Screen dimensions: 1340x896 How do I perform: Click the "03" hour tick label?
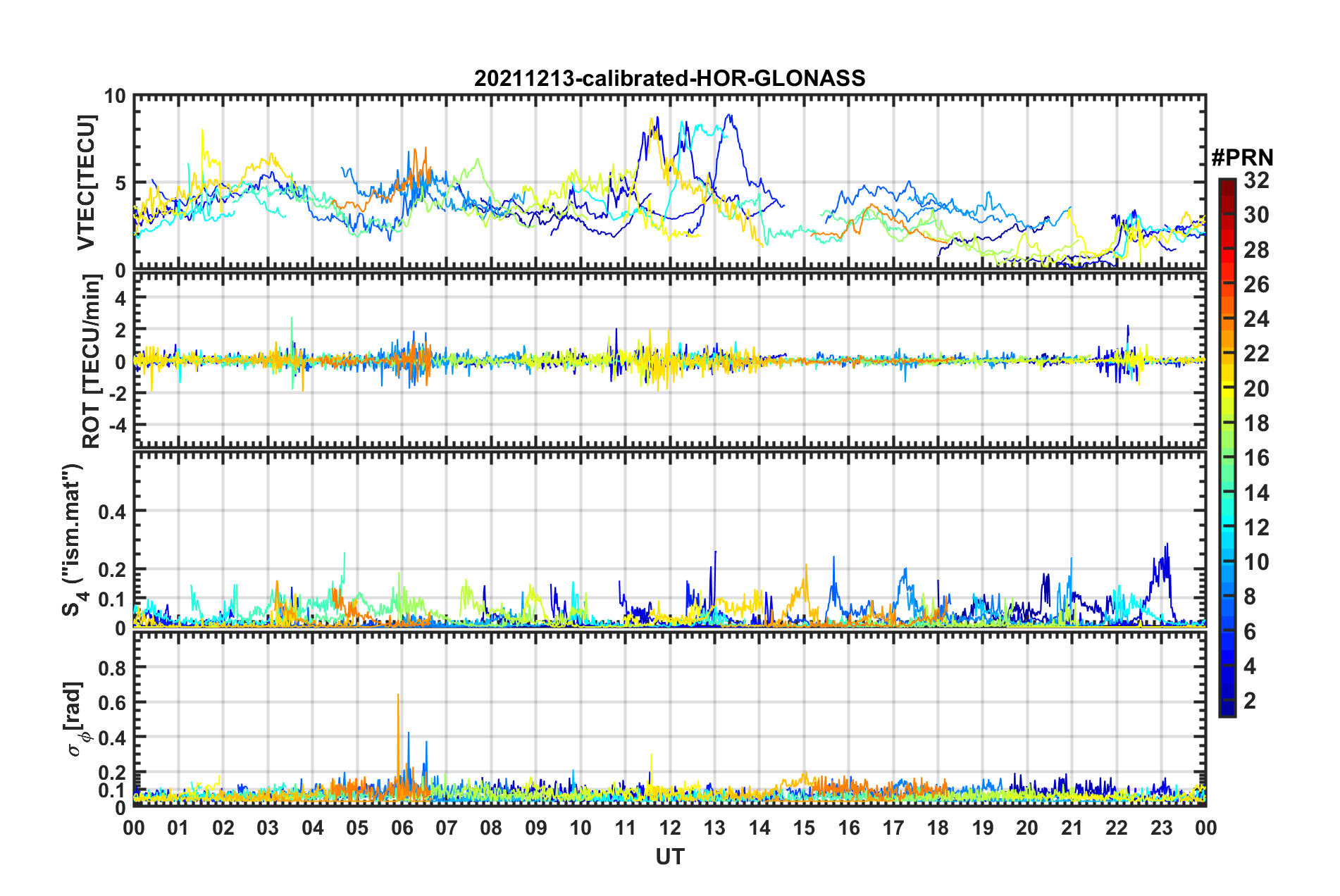[268, 828]
